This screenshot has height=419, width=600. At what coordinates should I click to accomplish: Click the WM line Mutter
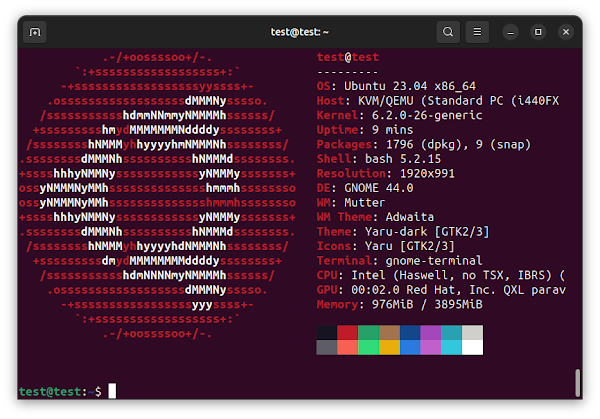[351, 202]
